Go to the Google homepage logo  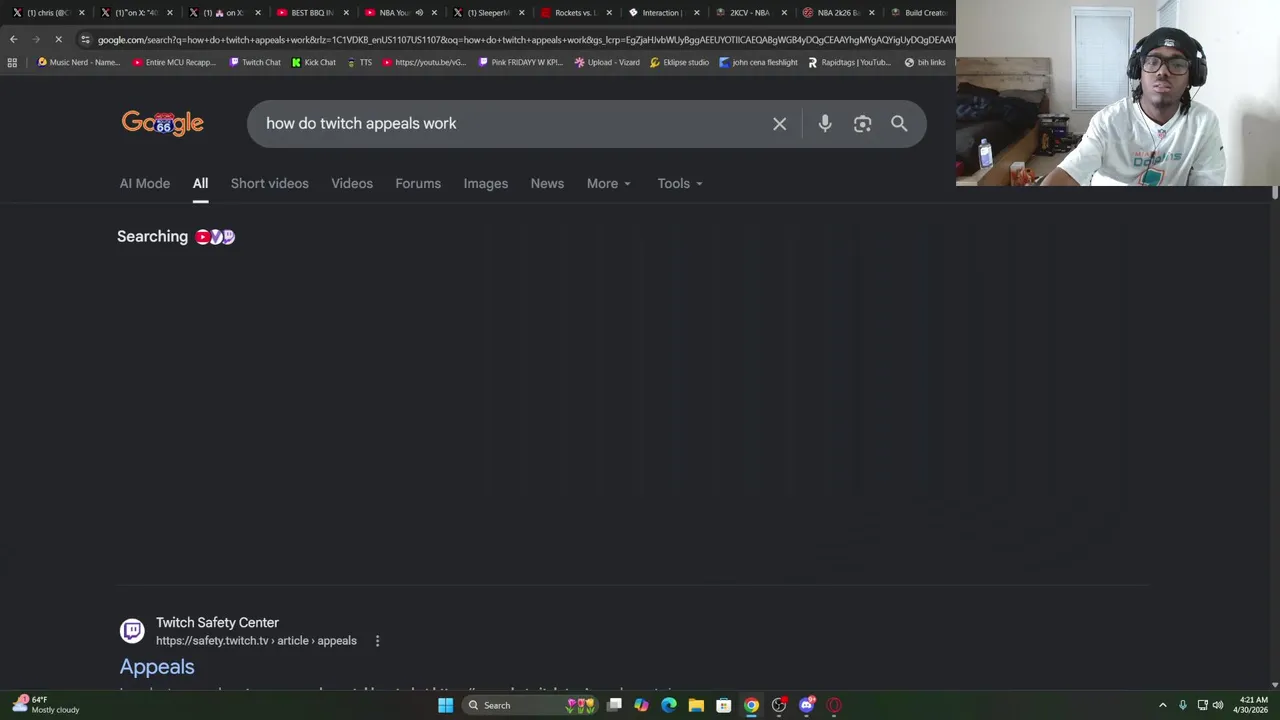coord(163,123)
